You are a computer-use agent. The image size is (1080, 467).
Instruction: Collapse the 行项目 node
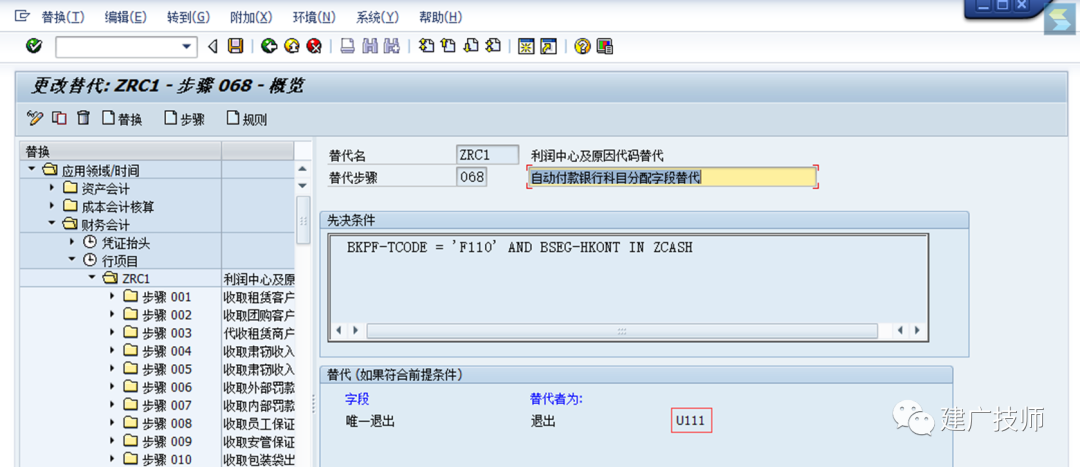[x=72, y=260]
